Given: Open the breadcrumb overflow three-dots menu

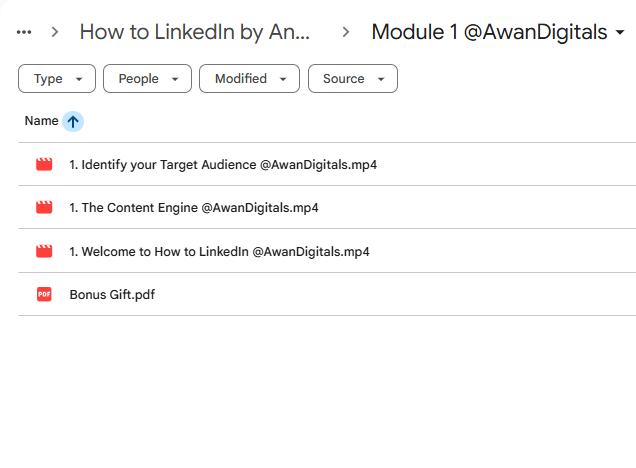Looking at the screenshot, I should pyautogui.click(x=24, y=32).
